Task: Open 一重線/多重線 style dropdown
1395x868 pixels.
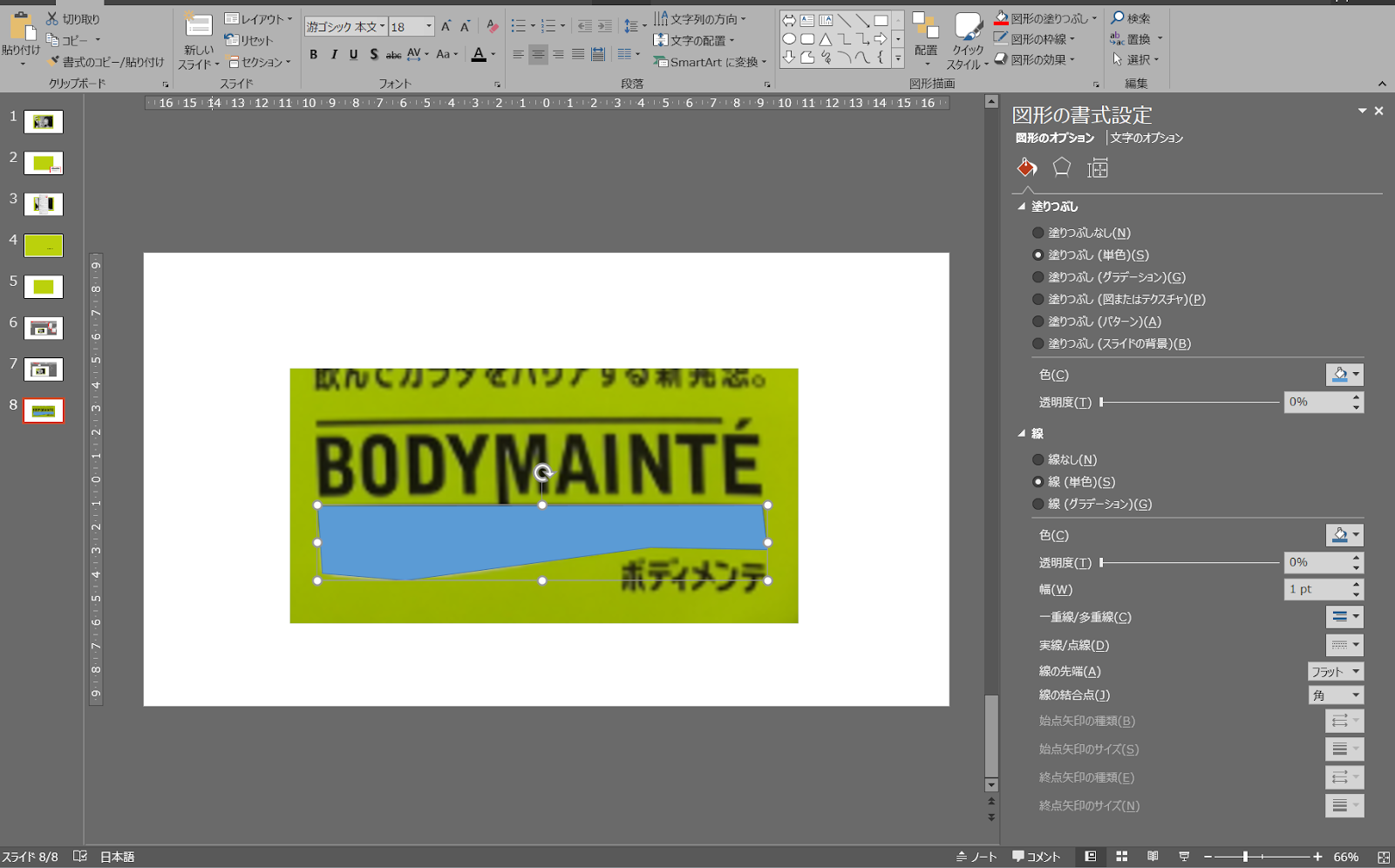Action: (x=1344, y=617)
